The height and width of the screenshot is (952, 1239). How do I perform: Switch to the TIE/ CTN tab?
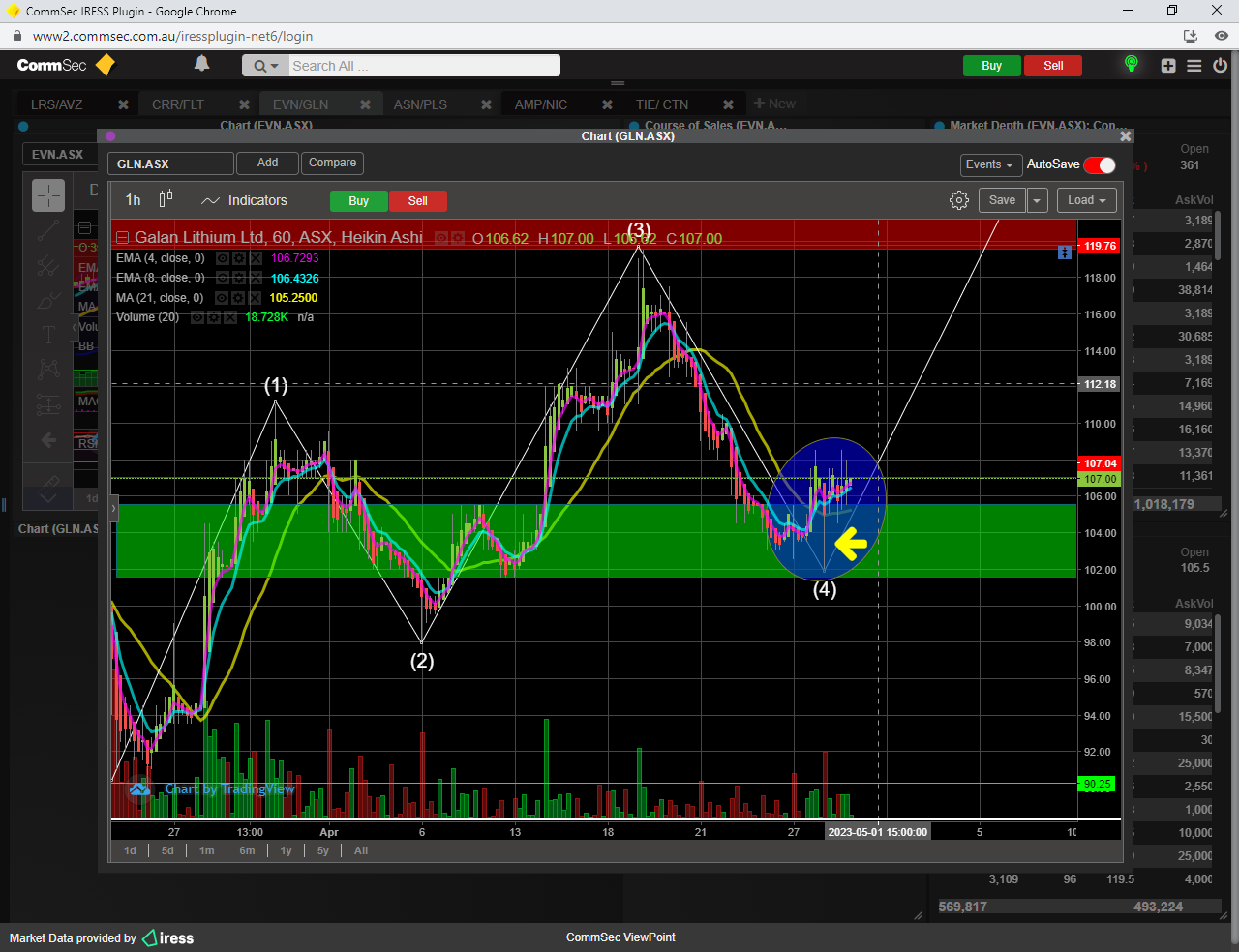662,104
